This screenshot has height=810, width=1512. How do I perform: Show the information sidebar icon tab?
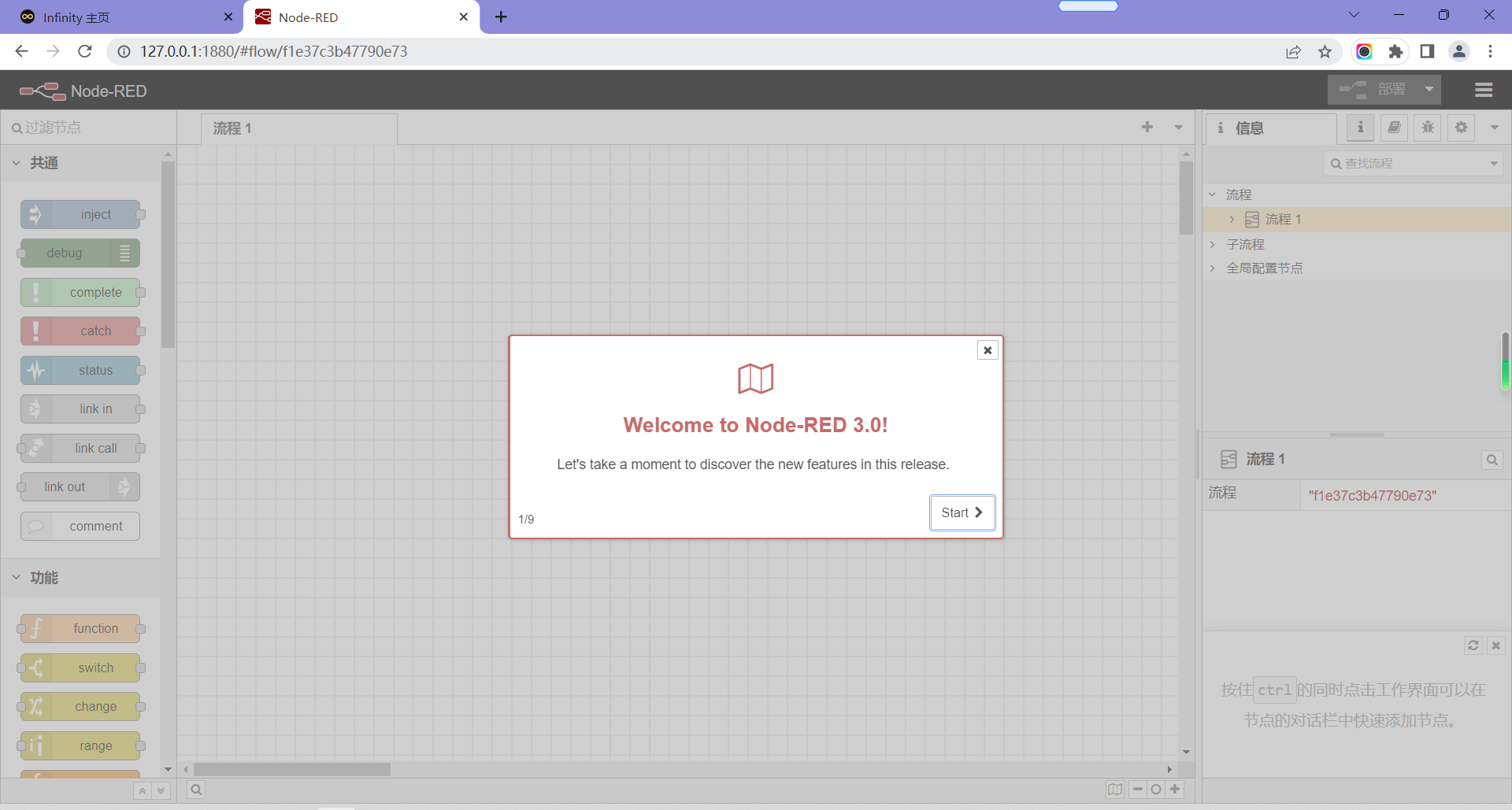pos(1360,128)
